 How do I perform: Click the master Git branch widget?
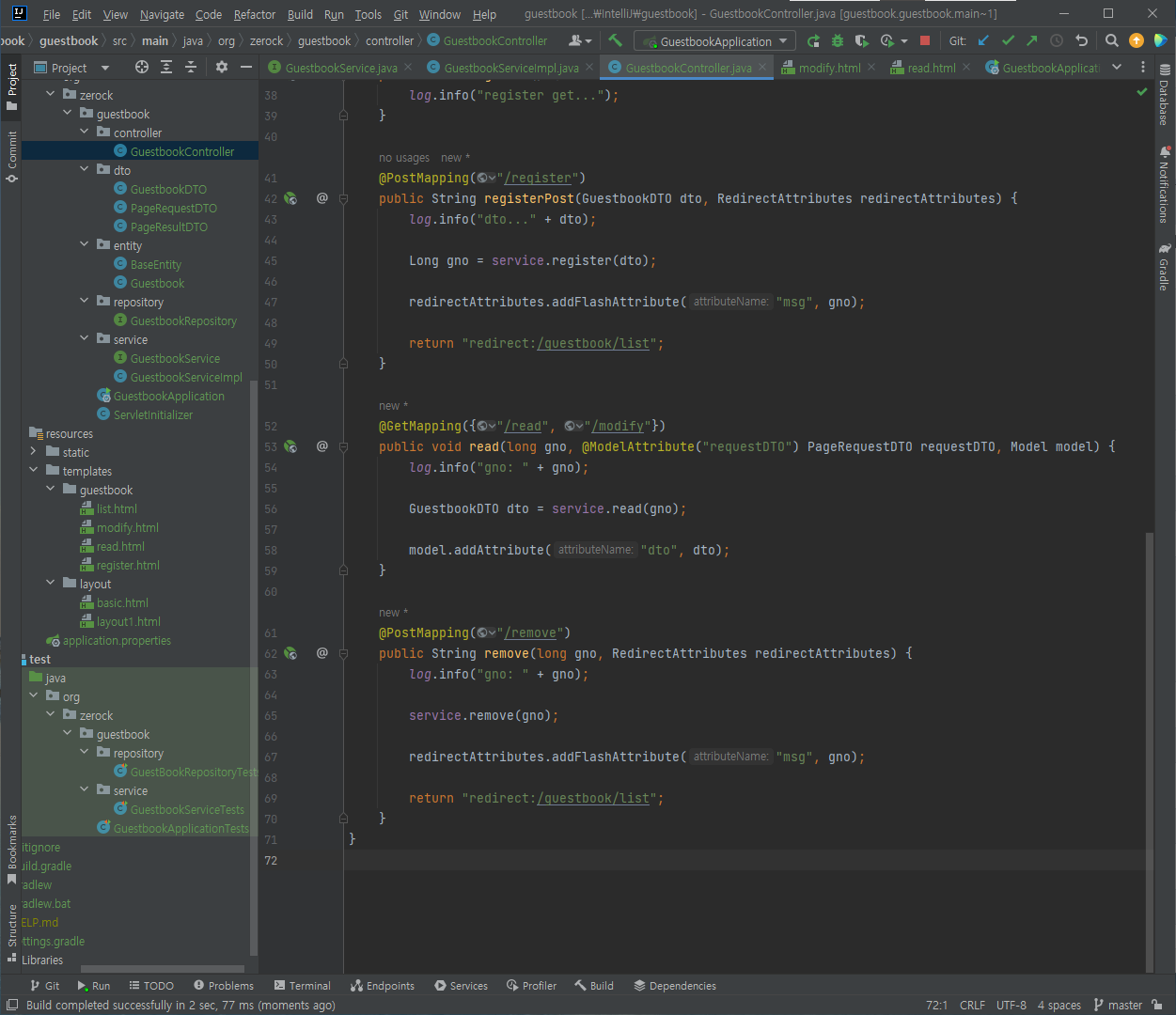tap(1118, 1005)
